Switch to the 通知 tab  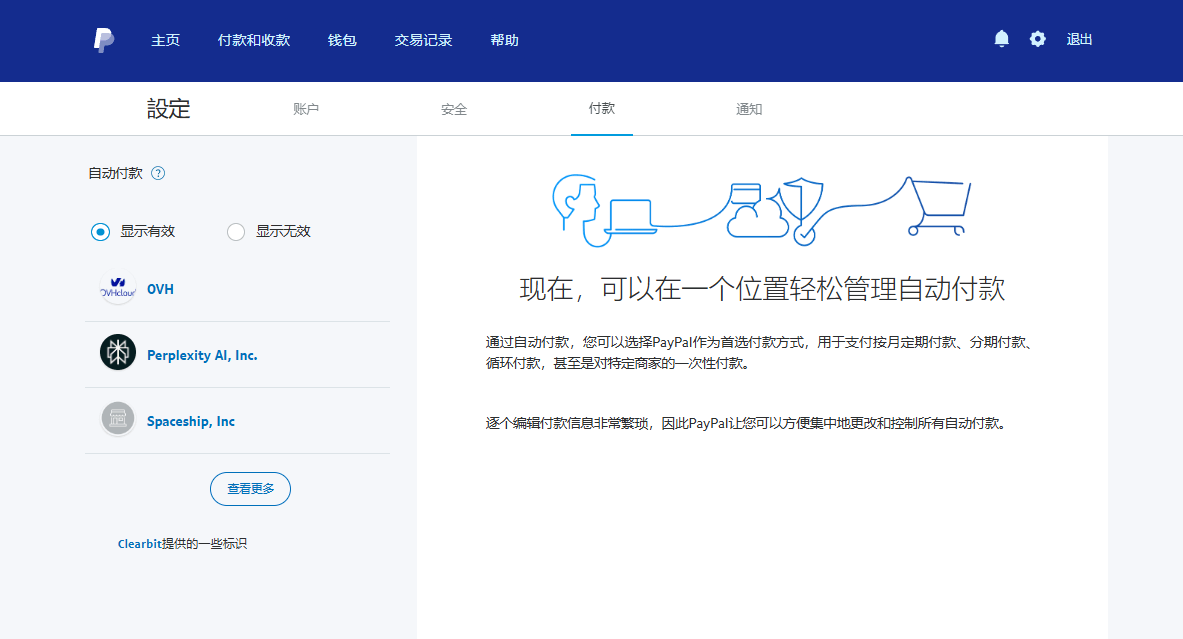tap(749, 109)
